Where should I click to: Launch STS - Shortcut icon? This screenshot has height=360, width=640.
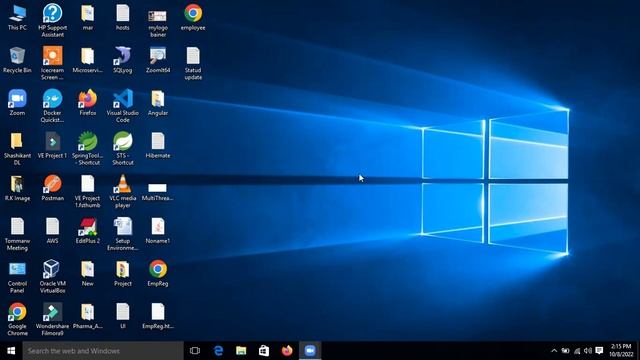(x=123, y=149)
